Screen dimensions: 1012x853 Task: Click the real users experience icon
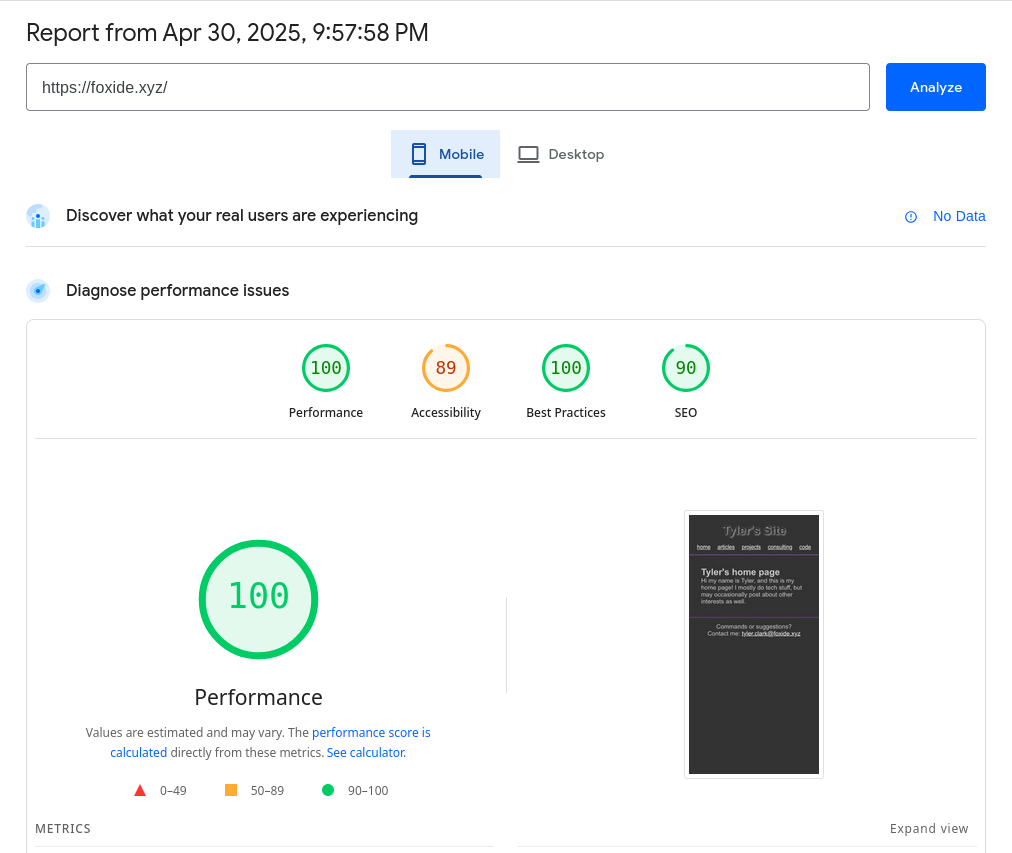pos(38,216)
